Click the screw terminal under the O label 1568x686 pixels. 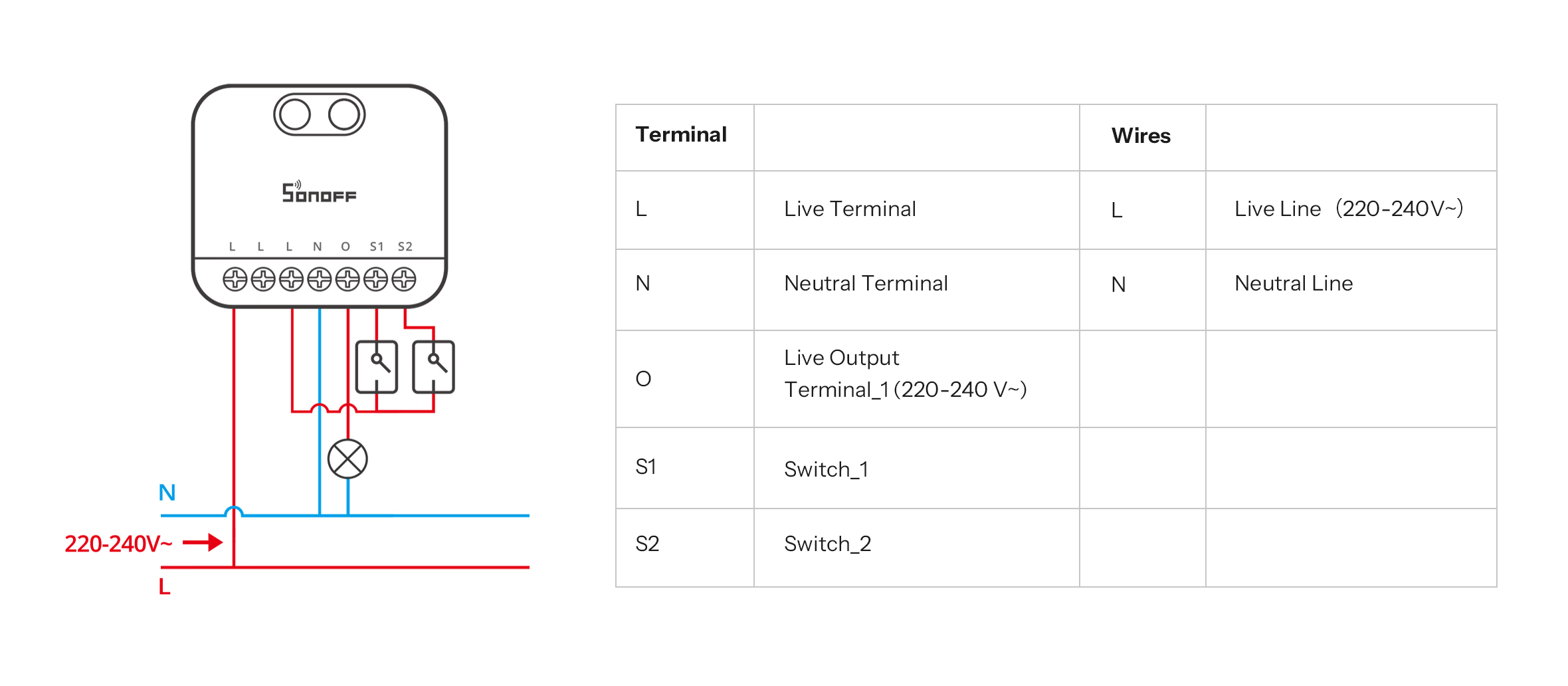(x=347, y=279)
